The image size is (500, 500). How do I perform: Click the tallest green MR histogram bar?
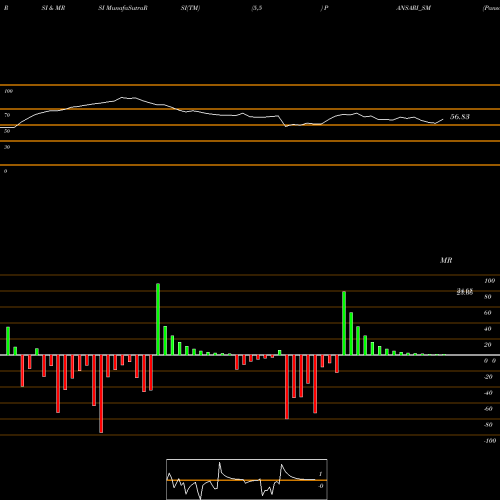[x=158, y=319]
